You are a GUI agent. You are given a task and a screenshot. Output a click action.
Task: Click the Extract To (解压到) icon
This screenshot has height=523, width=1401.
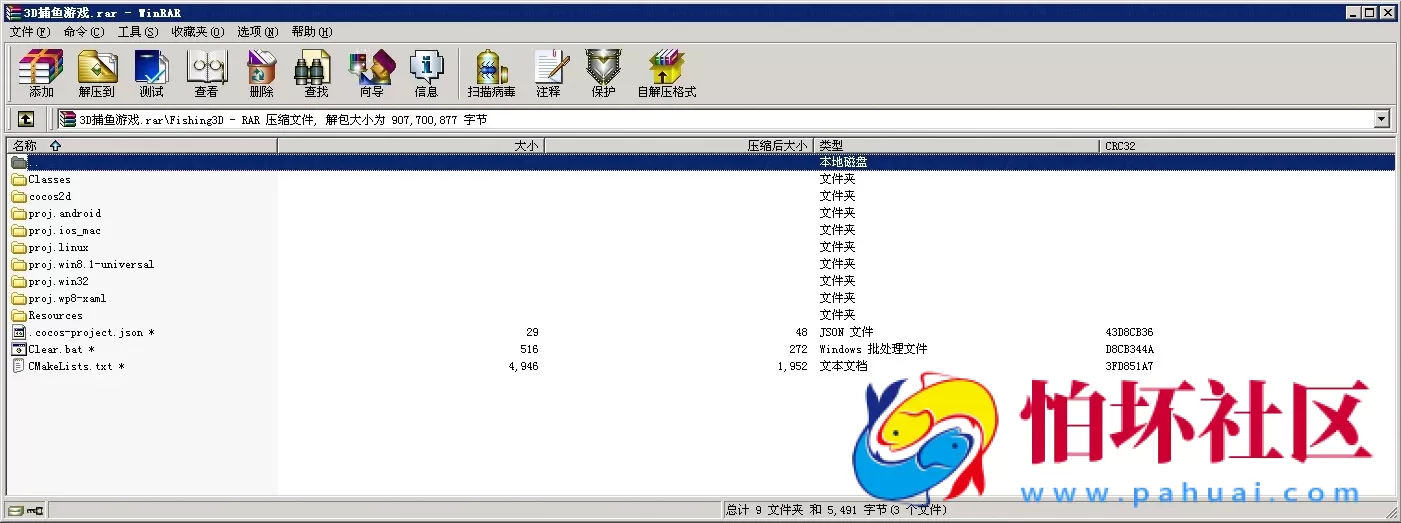coord(97,73)
